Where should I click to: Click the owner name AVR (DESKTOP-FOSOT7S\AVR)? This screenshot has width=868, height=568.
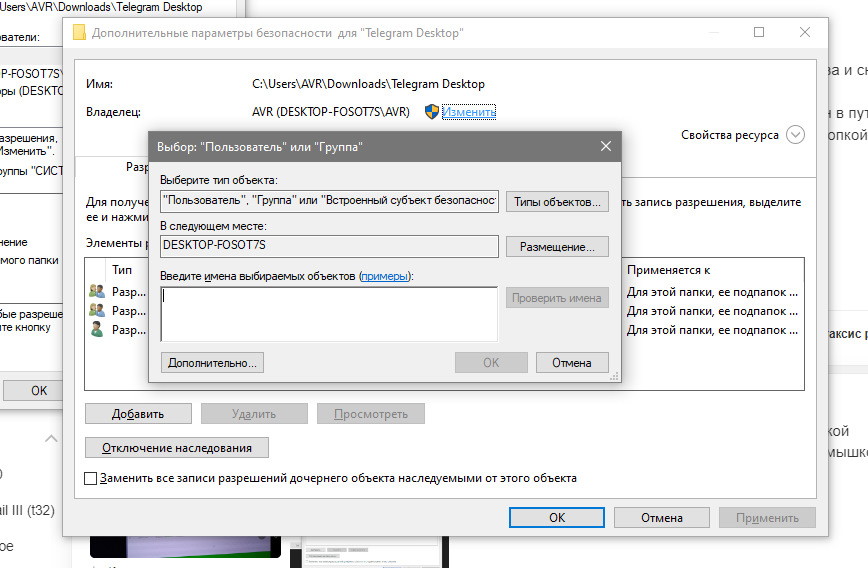coord(330,112)
